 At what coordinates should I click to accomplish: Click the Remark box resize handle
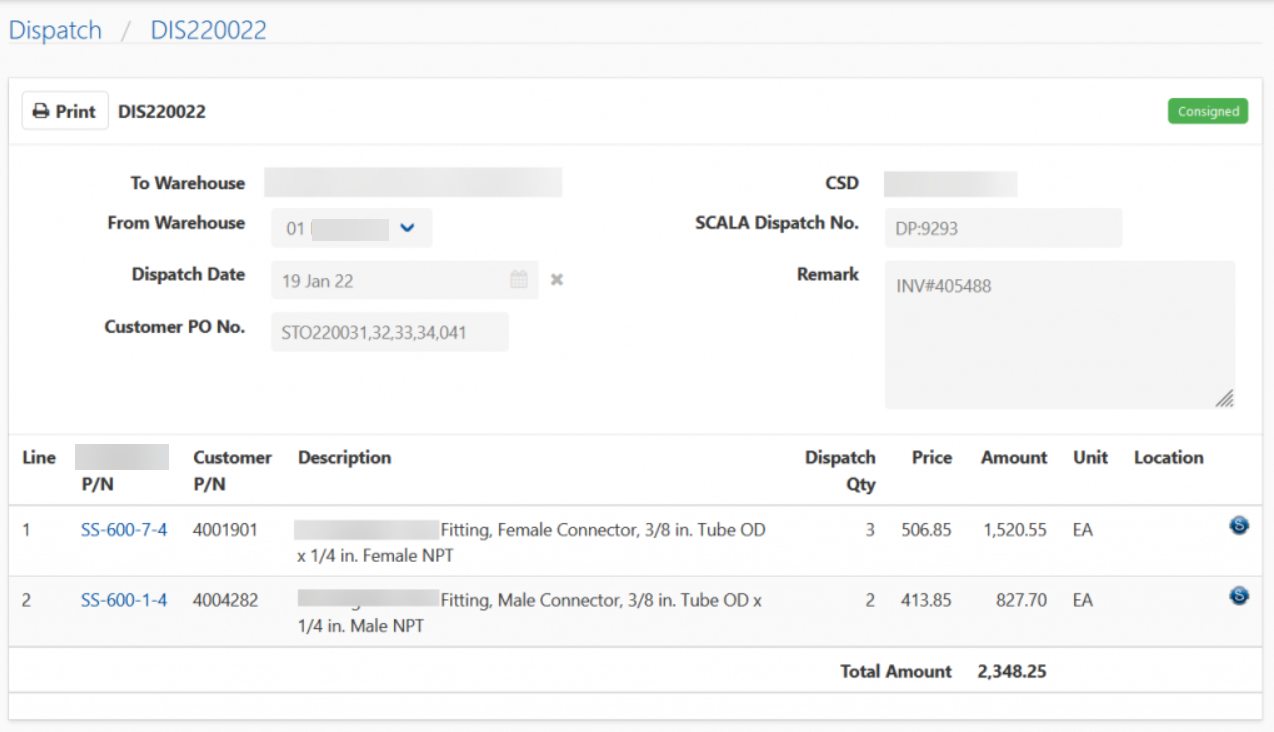click(1224, 398)
